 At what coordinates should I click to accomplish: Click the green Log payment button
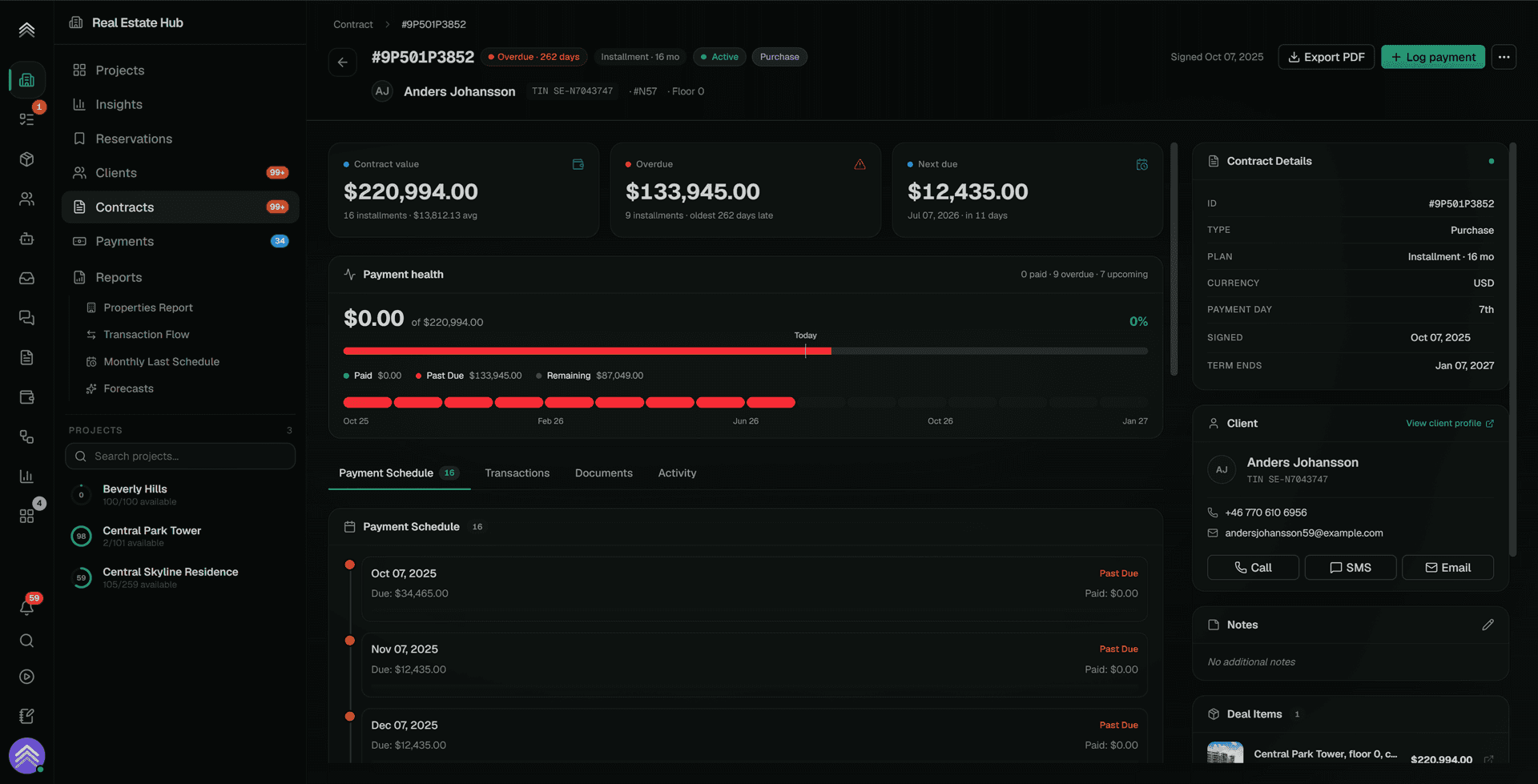(1432, 57)
